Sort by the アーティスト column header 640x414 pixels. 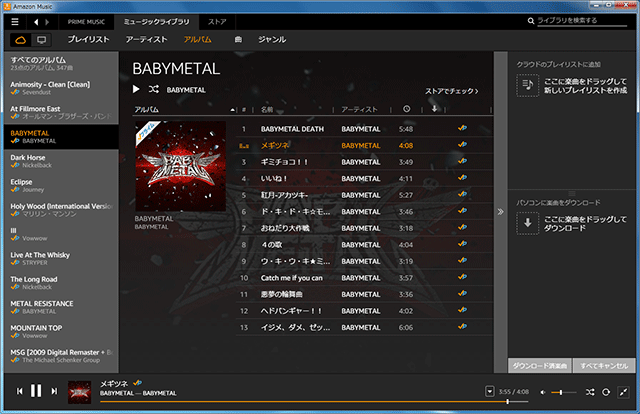(x=359, y=109)
